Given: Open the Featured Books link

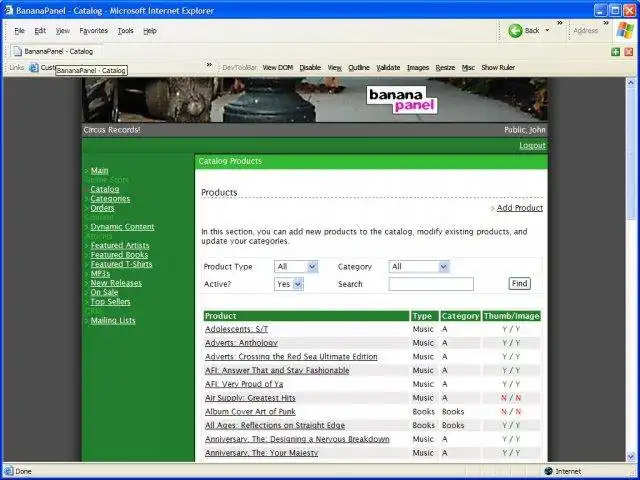Looking at the screenshot, I should point(119,255).
